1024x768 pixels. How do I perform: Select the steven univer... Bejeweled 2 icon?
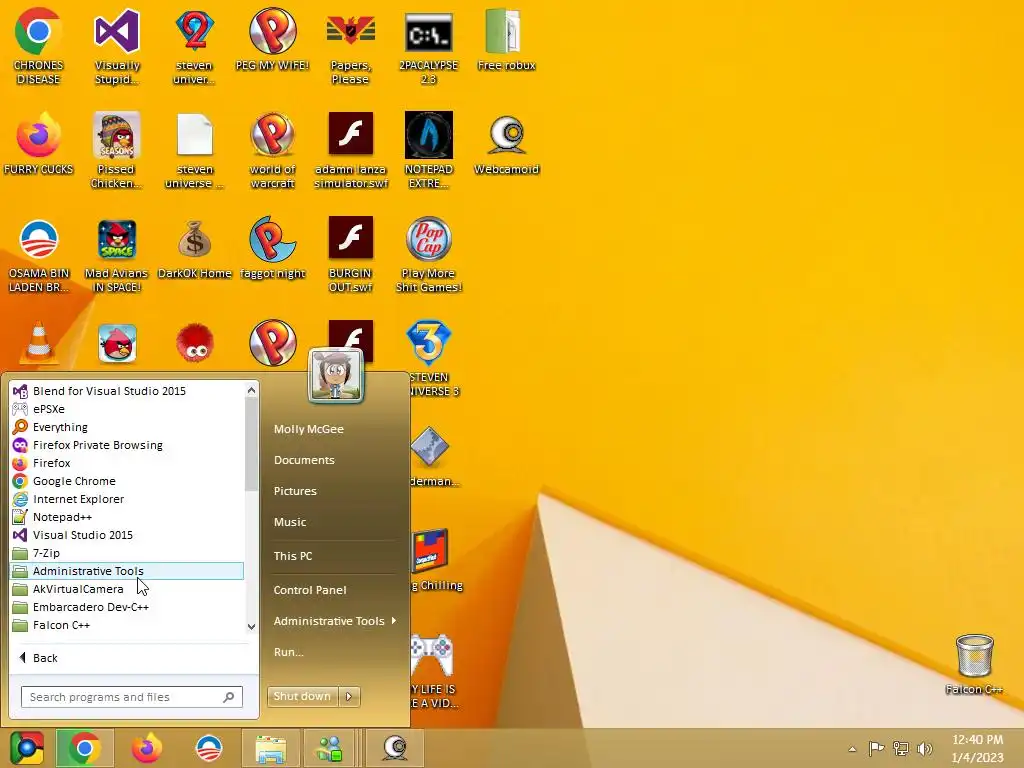pyautogui.click(x=195, y=46)
